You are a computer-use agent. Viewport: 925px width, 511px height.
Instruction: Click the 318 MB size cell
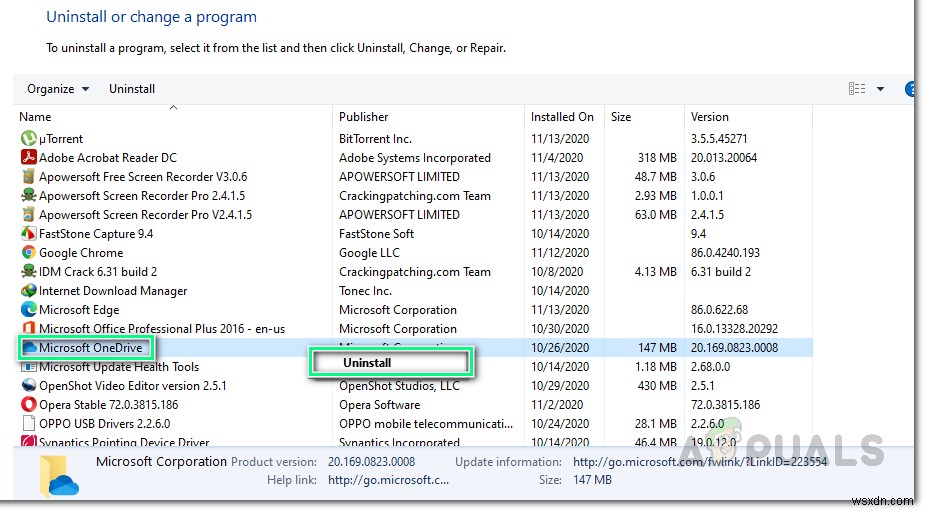[657, 158]
